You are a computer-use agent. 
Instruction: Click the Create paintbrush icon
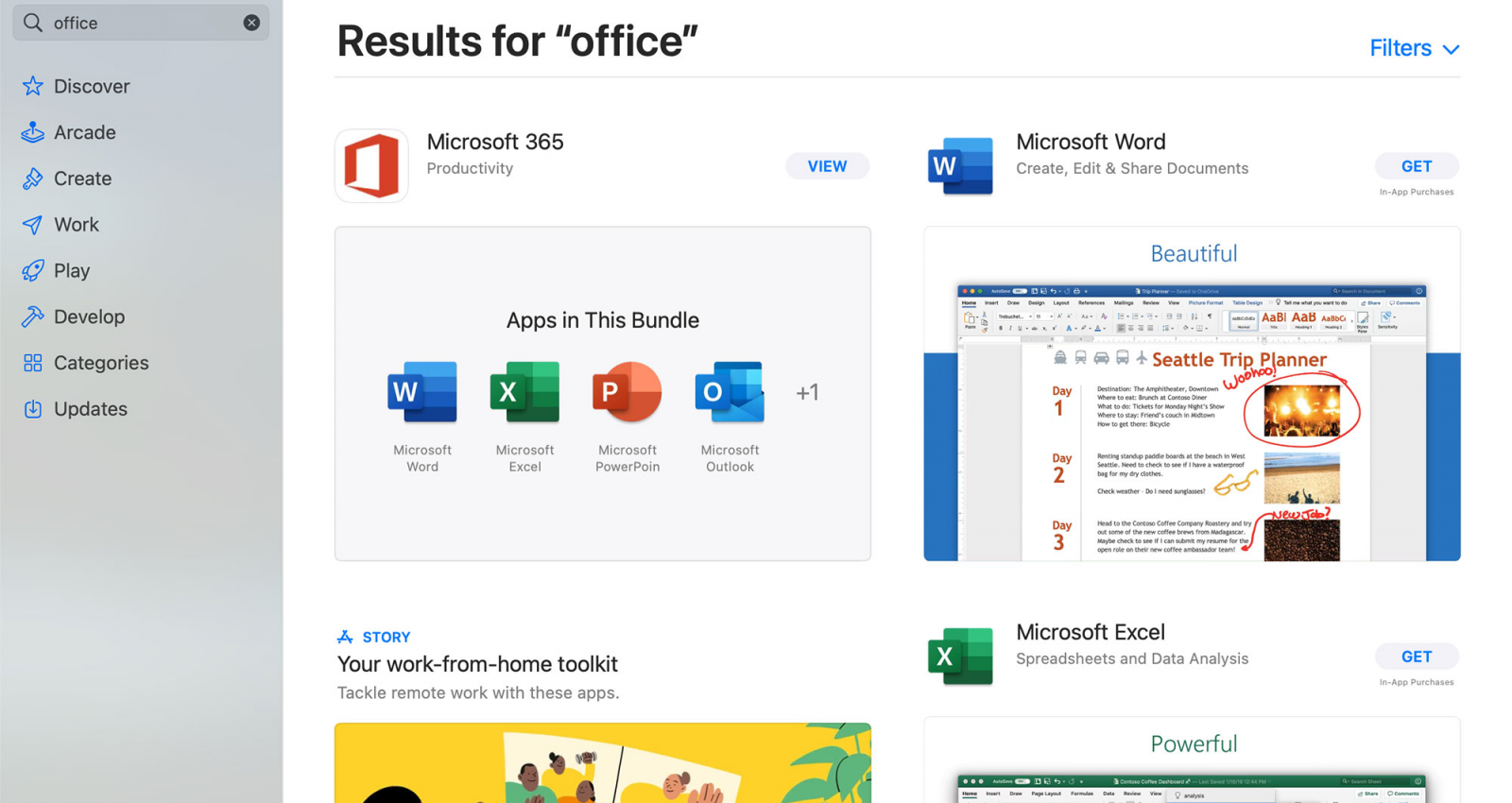[33, 179]
